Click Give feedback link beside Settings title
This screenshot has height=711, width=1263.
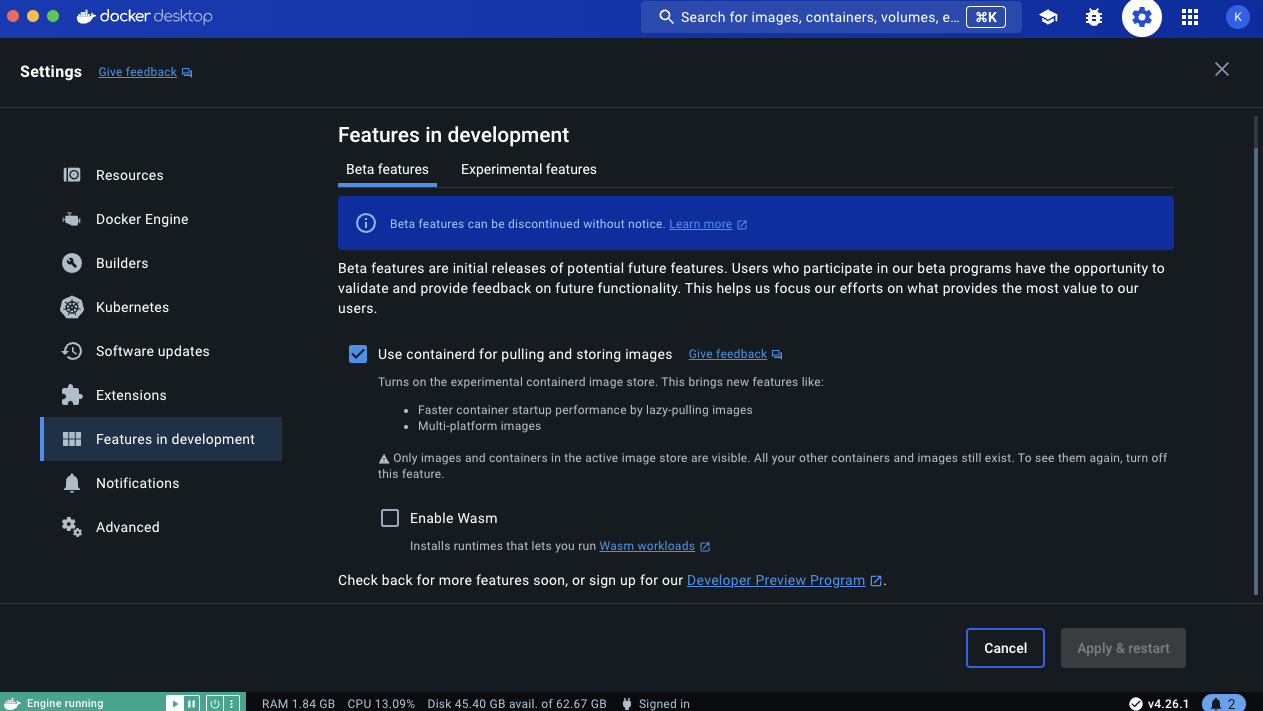(x=137, y=72)
